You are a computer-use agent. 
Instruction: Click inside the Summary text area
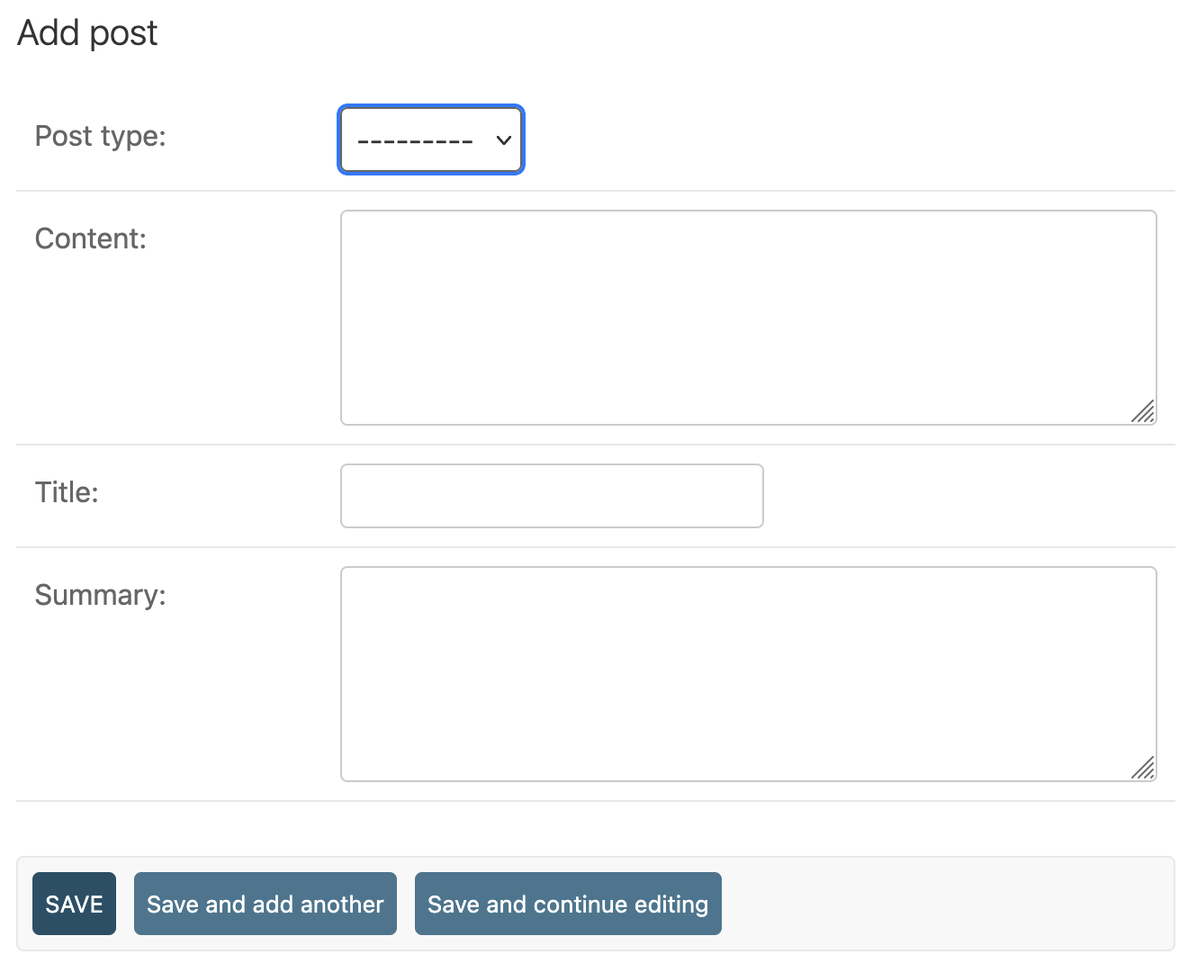748,674
